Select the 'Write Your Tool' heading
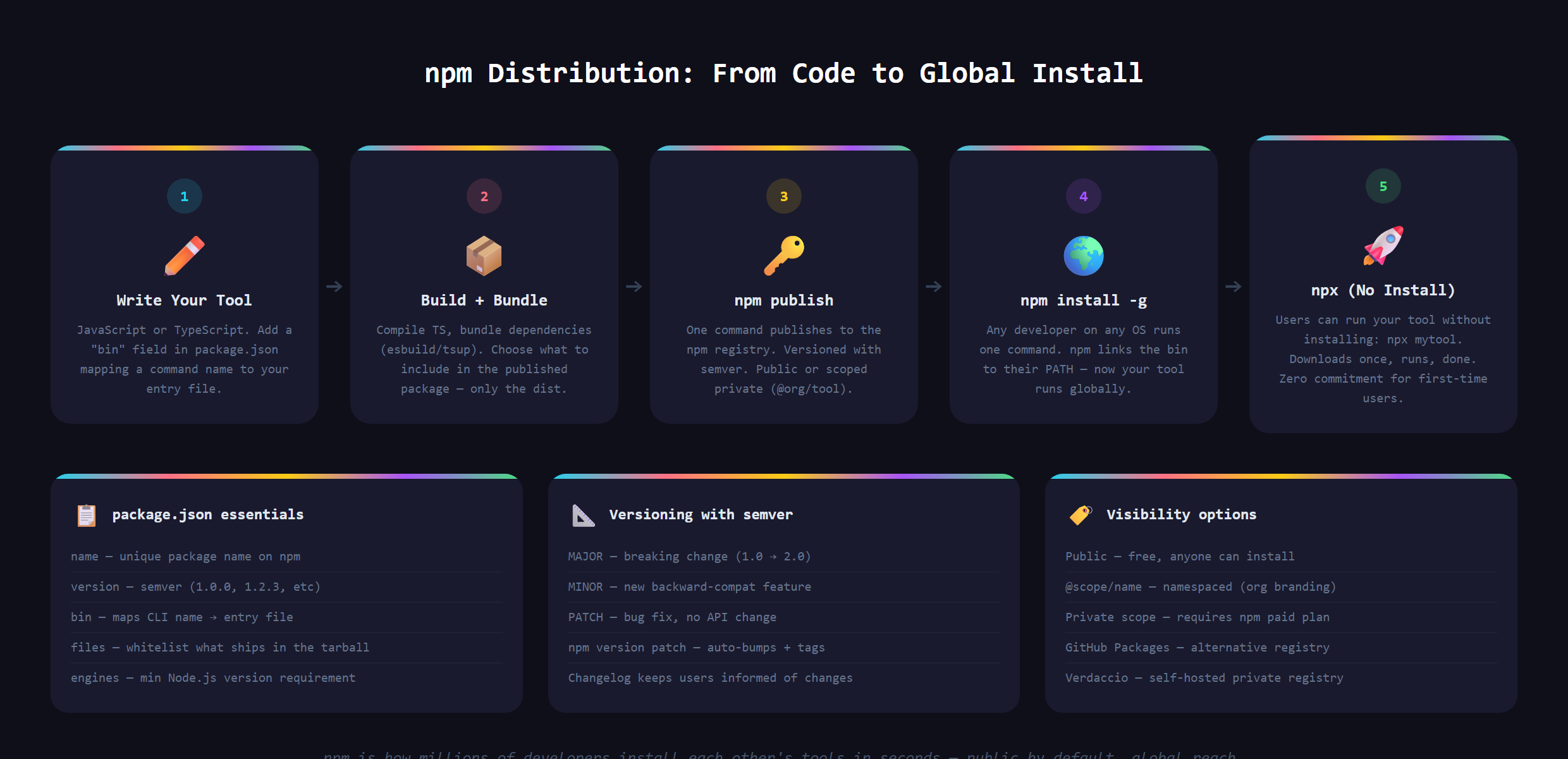This screenshot has height=759, width=1568. (185, 300)
